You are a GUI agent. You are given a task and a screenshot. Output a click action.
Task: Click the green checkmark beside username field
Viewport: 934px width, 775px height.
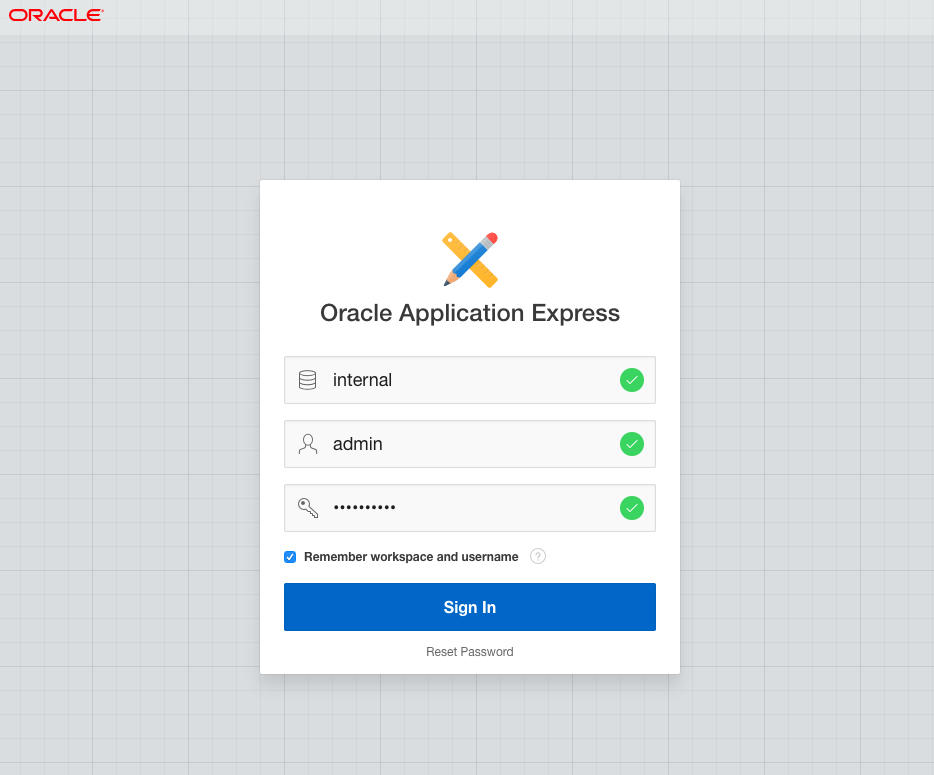[x=631, y=444]
